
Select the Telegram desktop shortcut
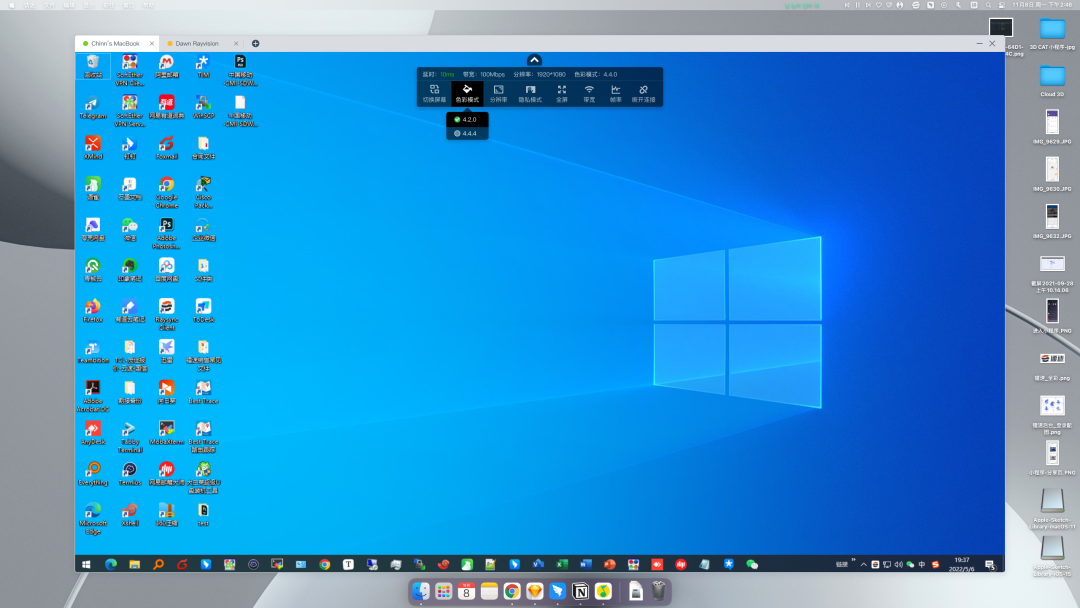point(93,108)
